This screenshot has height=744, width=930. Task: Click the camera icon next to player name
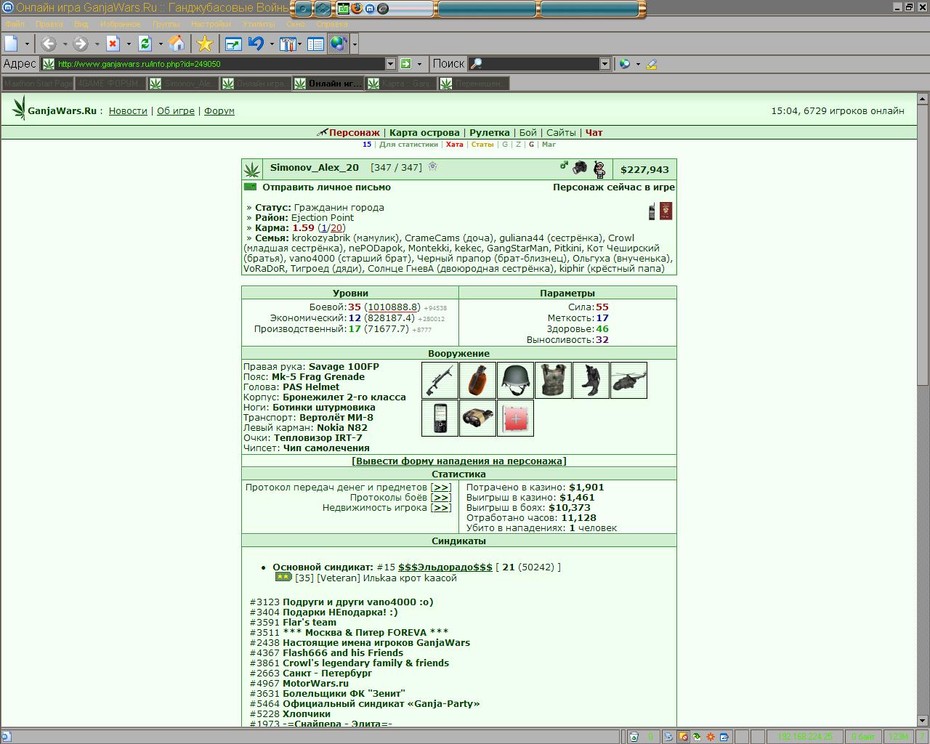click(579, 168)
